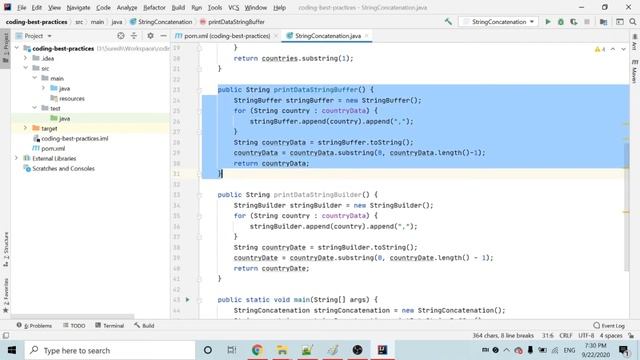The image size is (640, 360).
Task: Click the Build project hammer icon
Action: coord(448,22)
